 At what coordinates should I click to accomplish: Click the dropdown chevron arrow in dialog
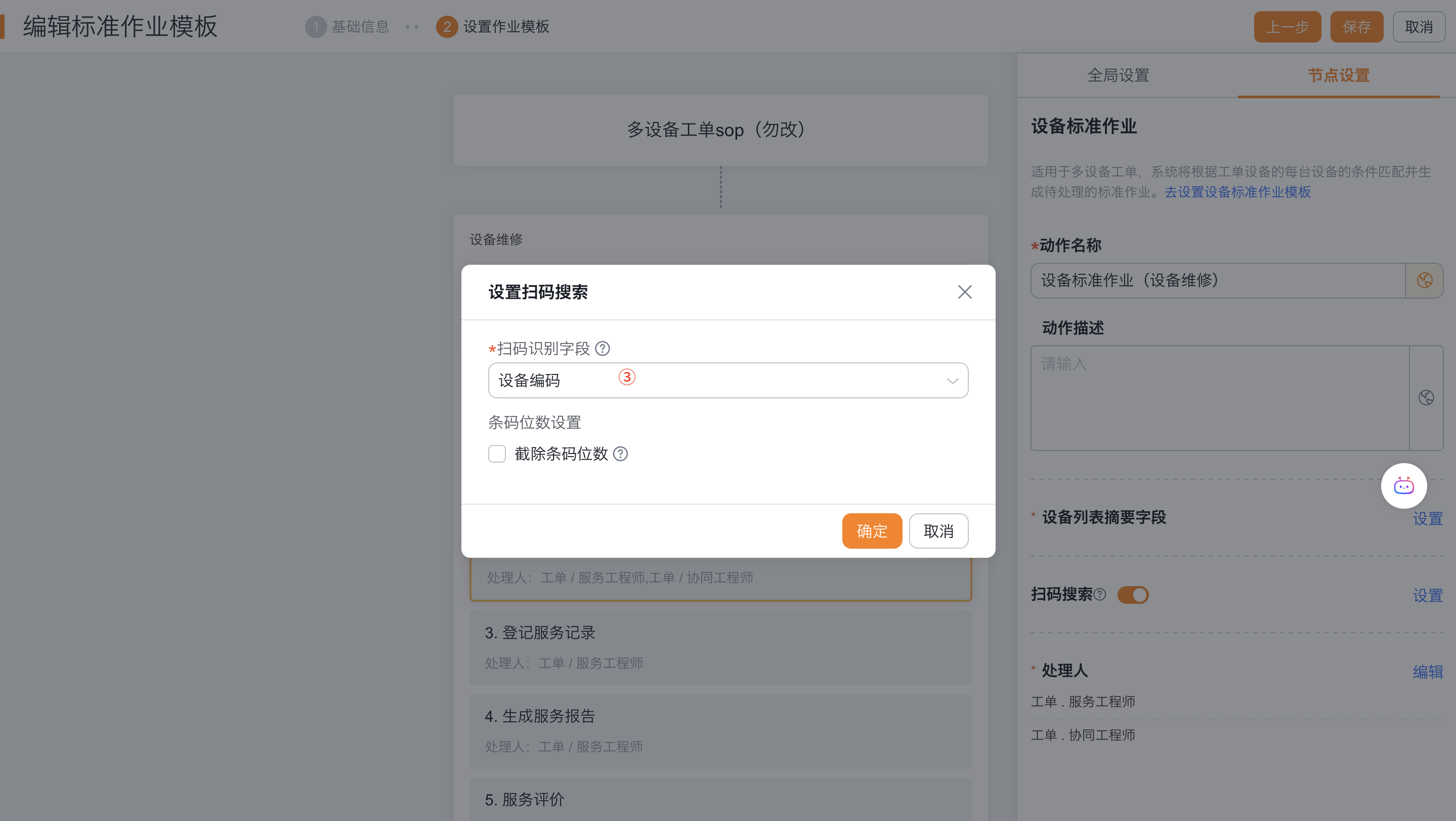tap(953, 381)
